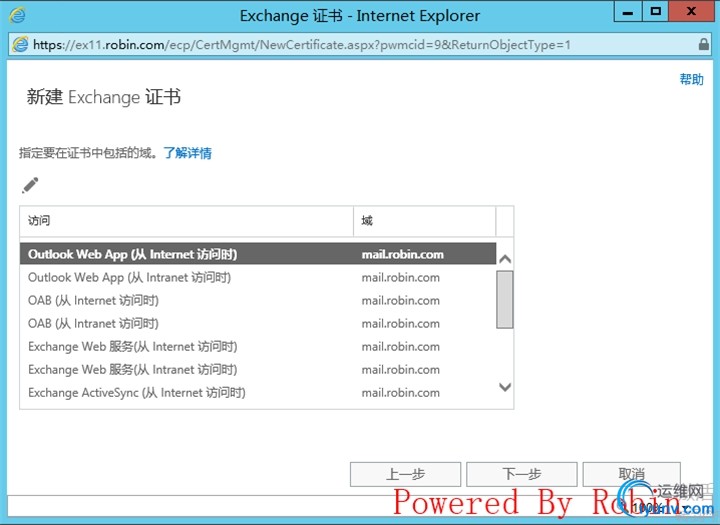The height and width of the screenshot is (525, 720).
Task: Click mail.robin.com in the ActiveSync row
Action: pos(400,393)
